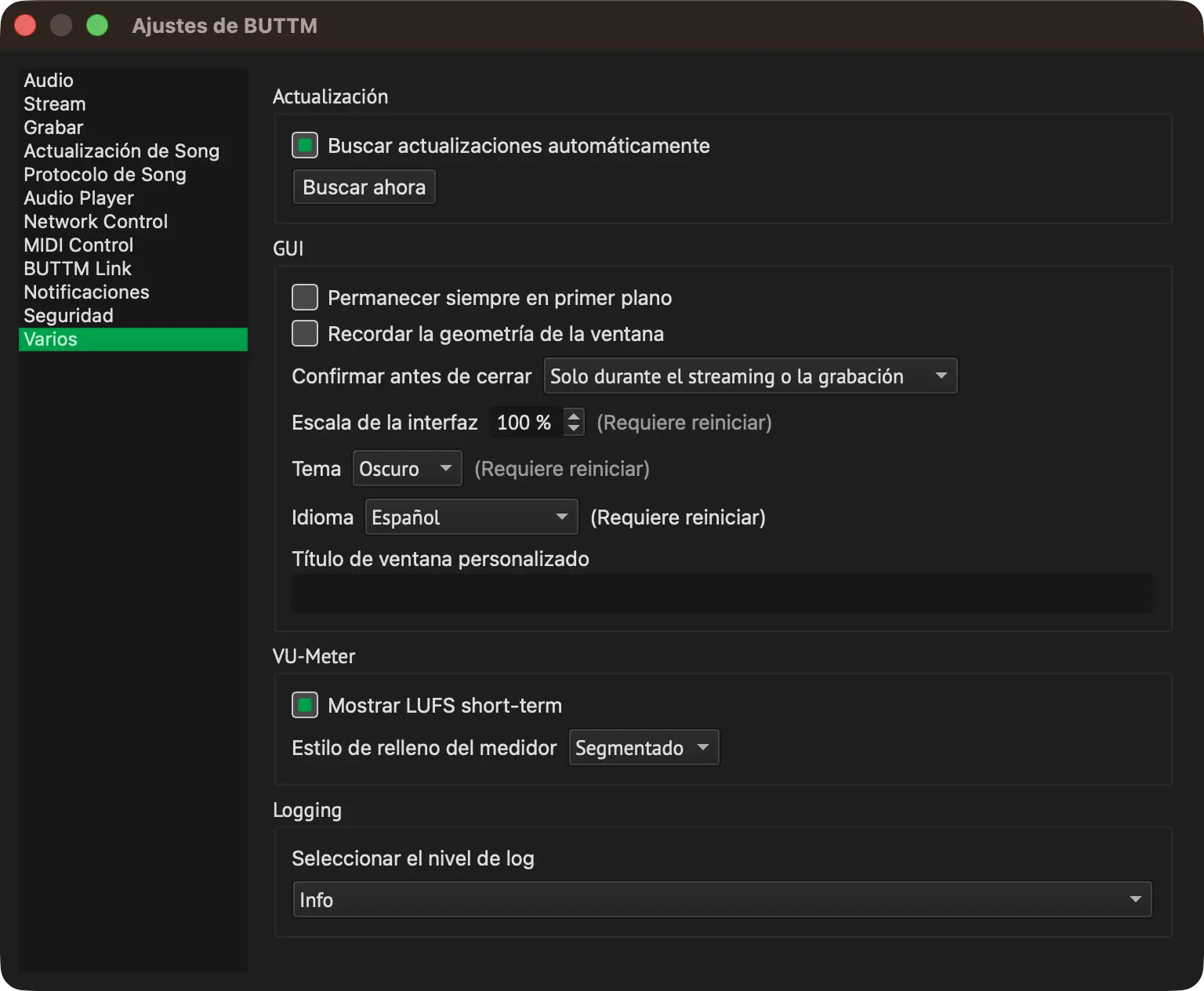This screenshot has width=1204, height=991.
Task: Select Protocolo de Song in sidebar
Action: coord(133,175)
